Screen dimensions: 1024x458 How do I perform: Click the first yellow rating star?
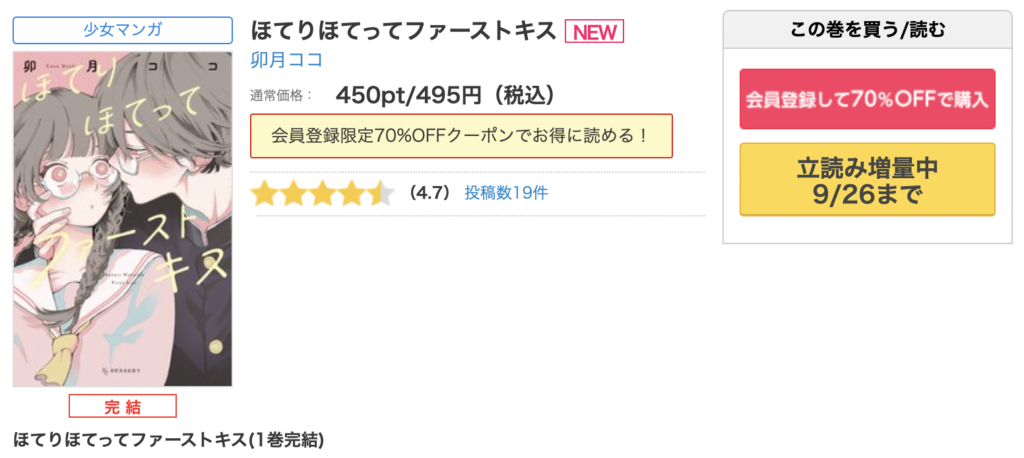click(264, 193)
